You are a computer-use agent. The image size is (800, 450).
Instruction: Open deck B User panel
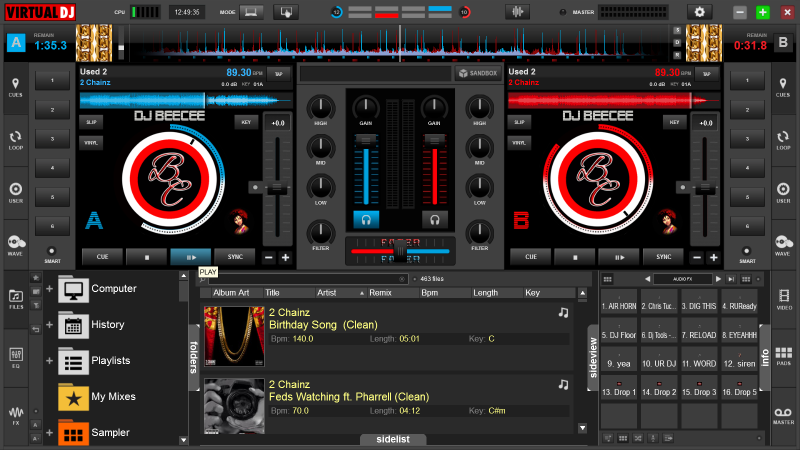pos(783,193)
